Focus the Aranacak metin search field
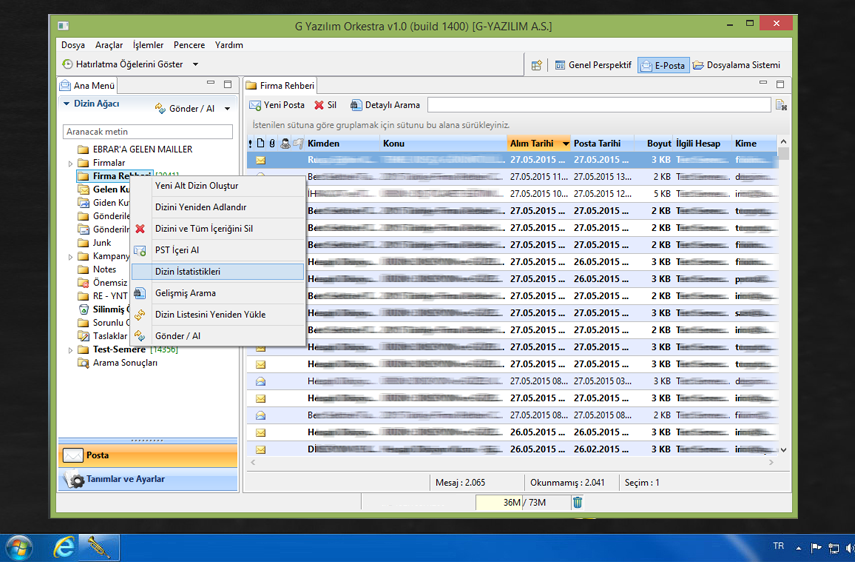 (148, 131)
